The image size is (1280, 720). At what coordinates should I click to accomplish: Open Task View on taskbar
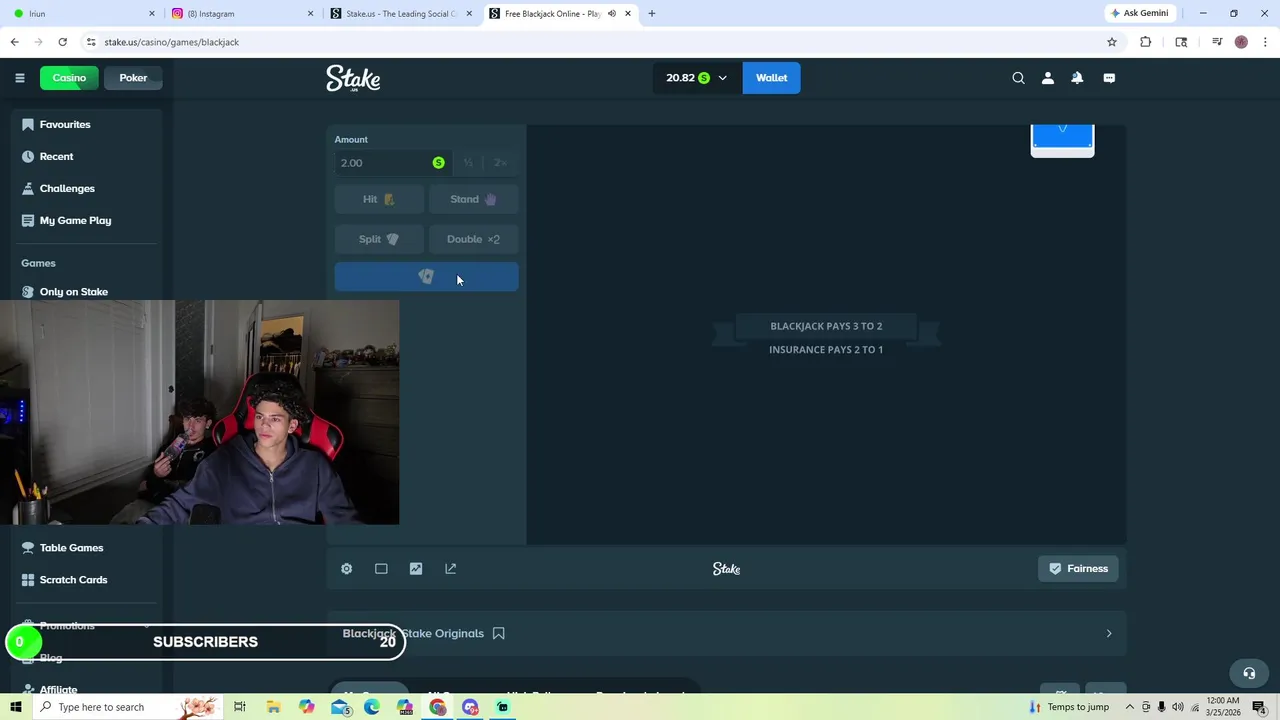(240, 707)
